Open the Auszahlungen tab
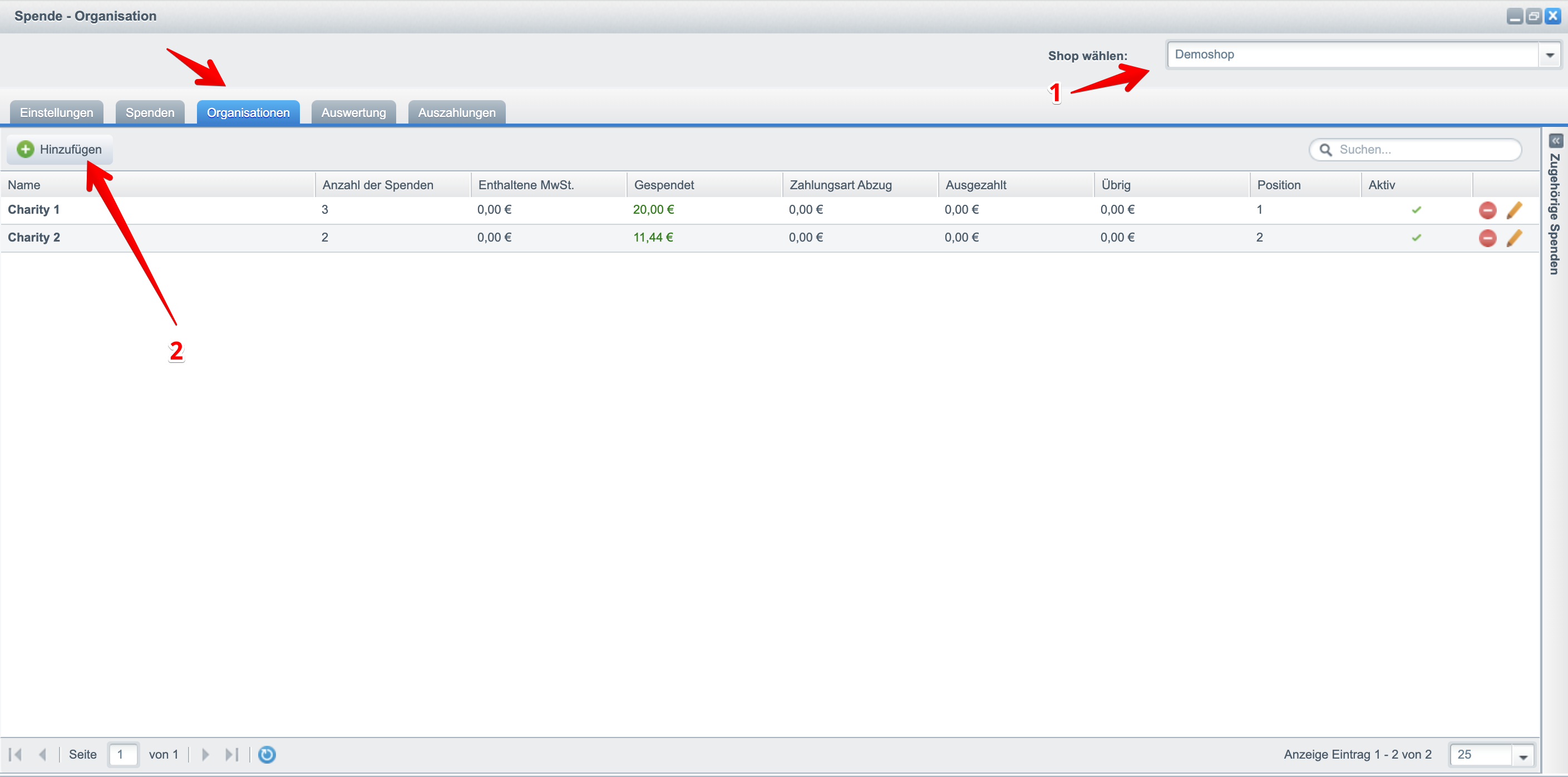Screen dimensions: 1568x777 point(456,112)
